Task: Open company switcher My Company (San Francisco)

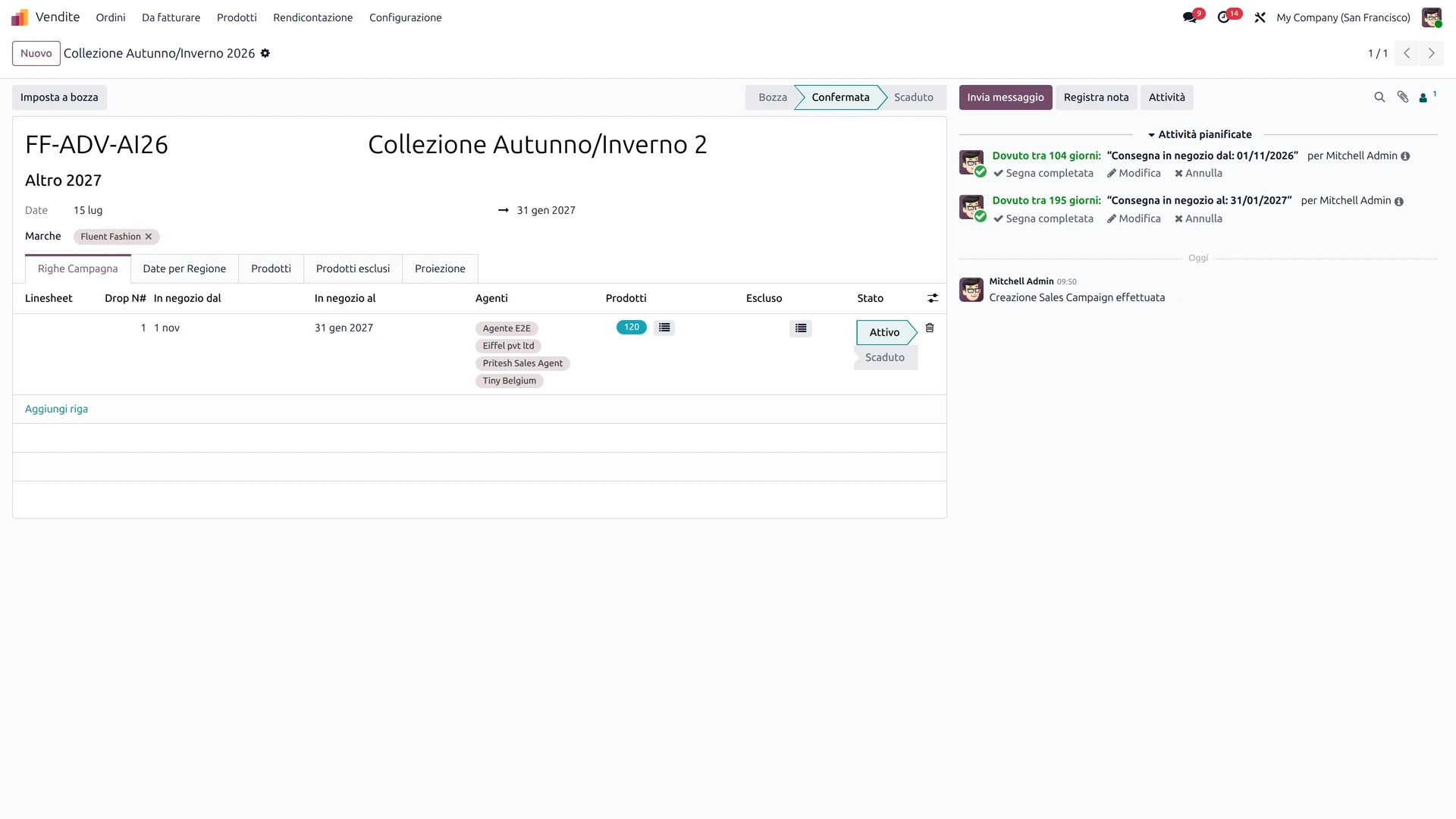Action: click(x=1343, y=17)
